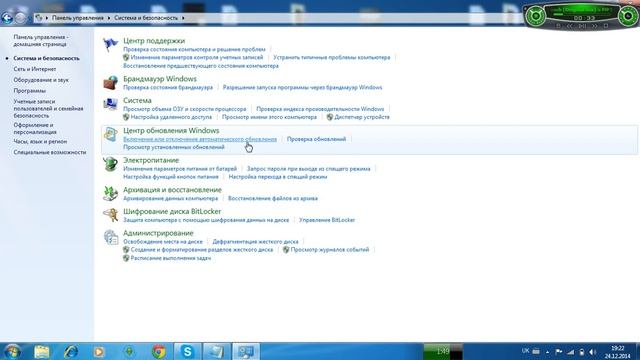Show hidden tray icons arrow

(547, 352)
